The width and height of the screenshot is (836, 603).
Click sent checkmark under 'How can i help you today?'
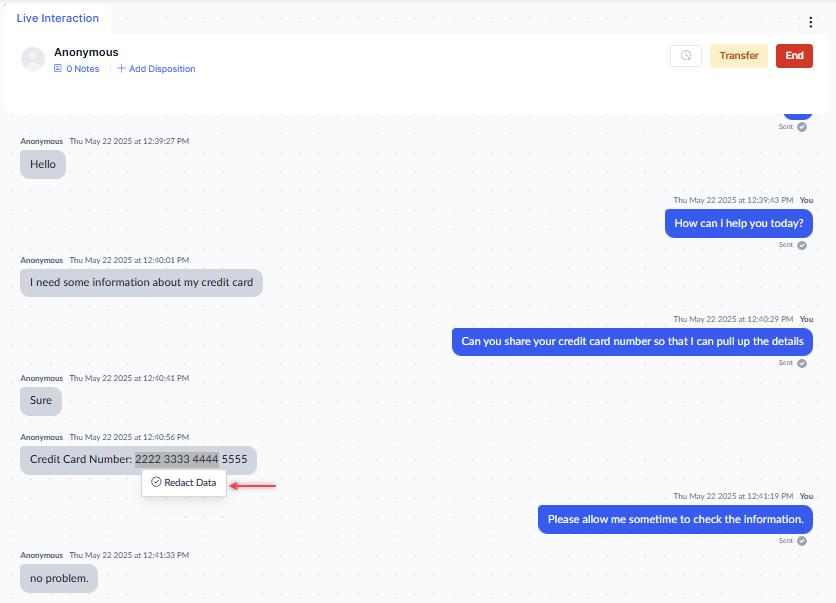coord(801,245)
